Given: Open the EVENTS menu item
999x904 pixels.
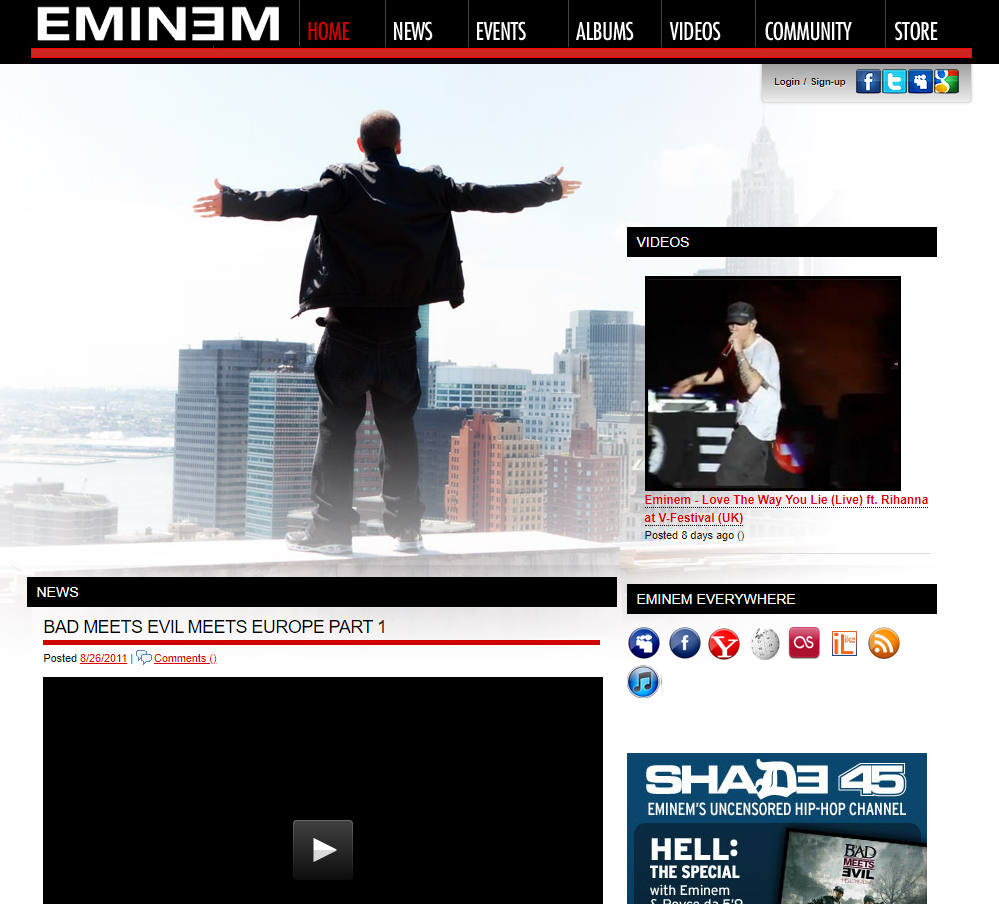Looking at the screenshot, I should coord(501,31).
